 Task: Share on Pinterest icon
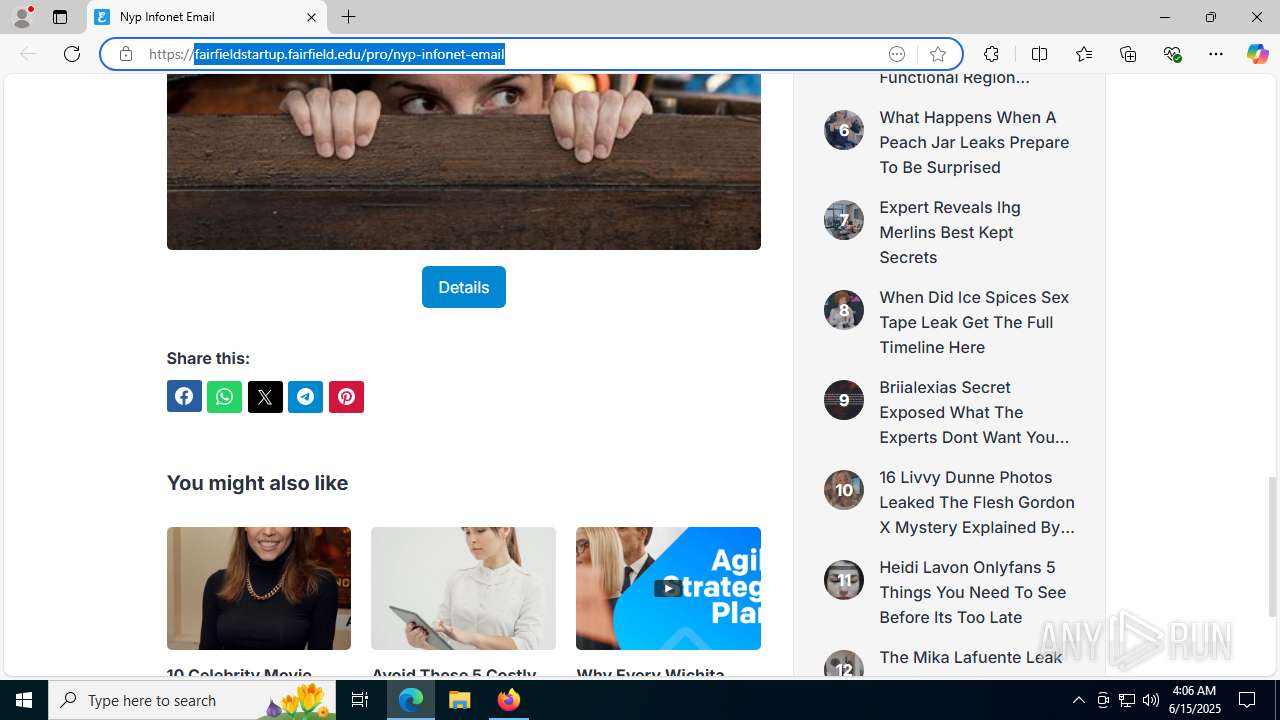(346, 397)
